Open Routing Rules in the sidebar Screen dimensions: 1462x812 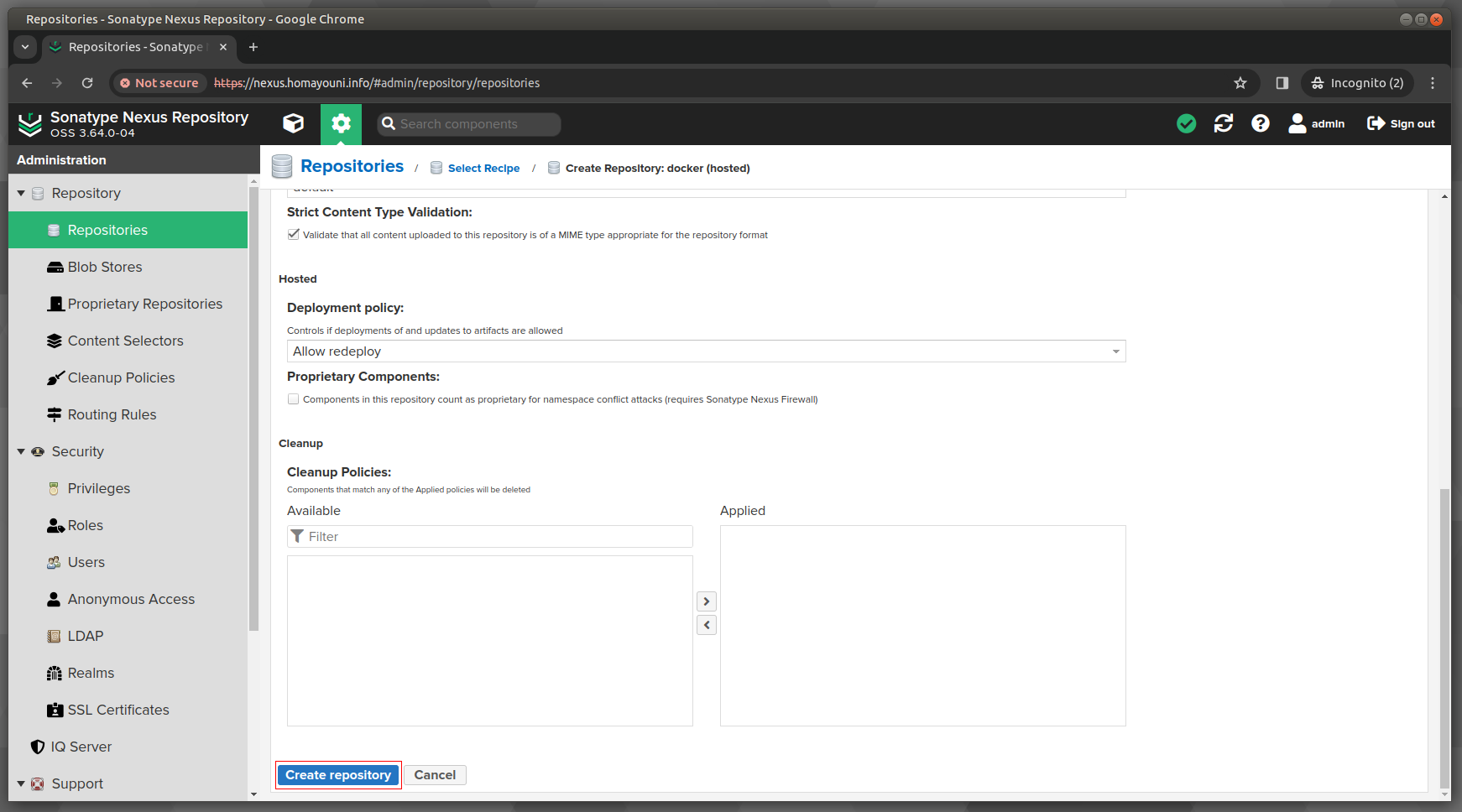tap(128, 414)
